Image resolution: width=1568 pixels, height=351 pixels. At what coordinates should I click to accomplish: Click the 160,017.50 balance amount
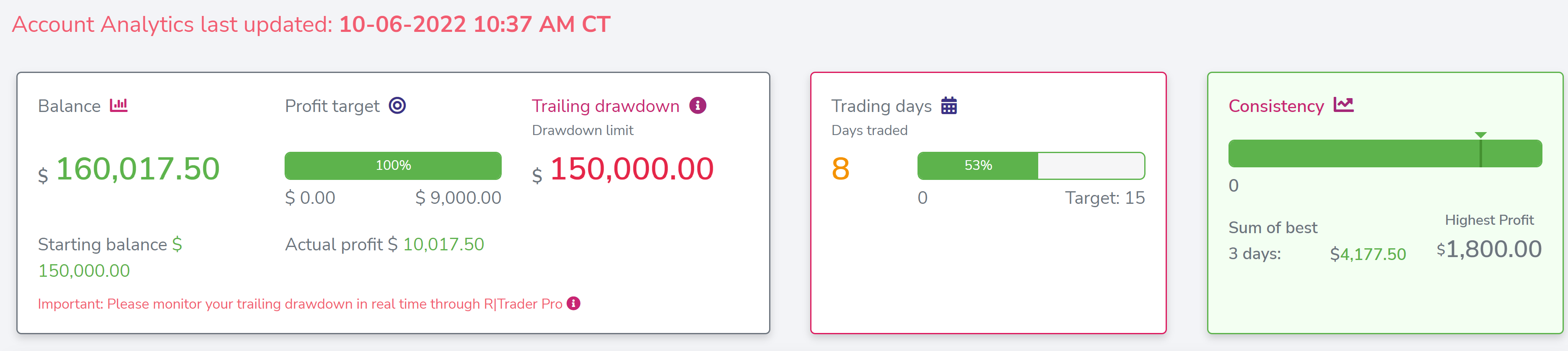click(x=137, y=169)
